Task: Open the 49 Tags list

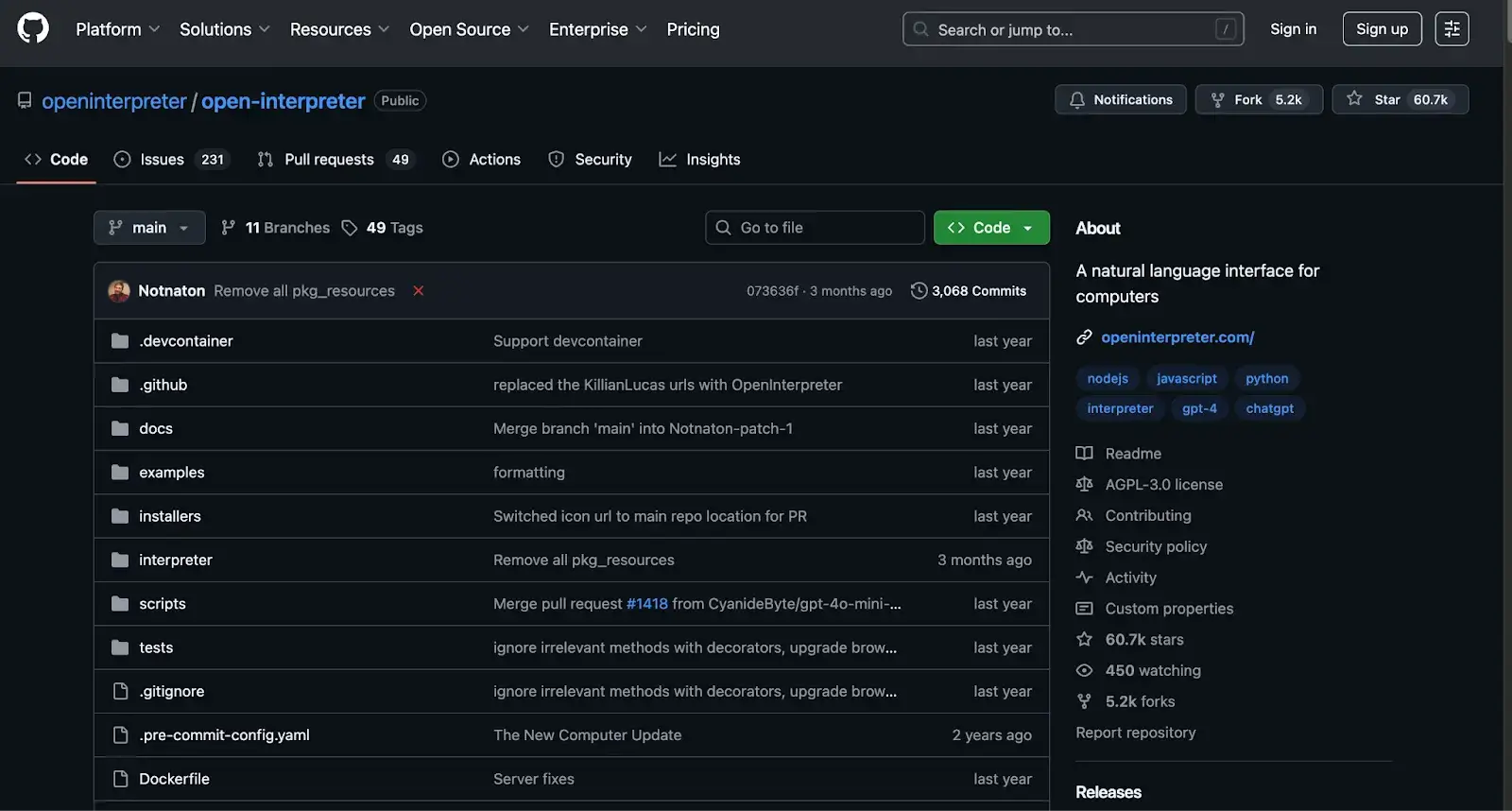Action: pos(383,228)
